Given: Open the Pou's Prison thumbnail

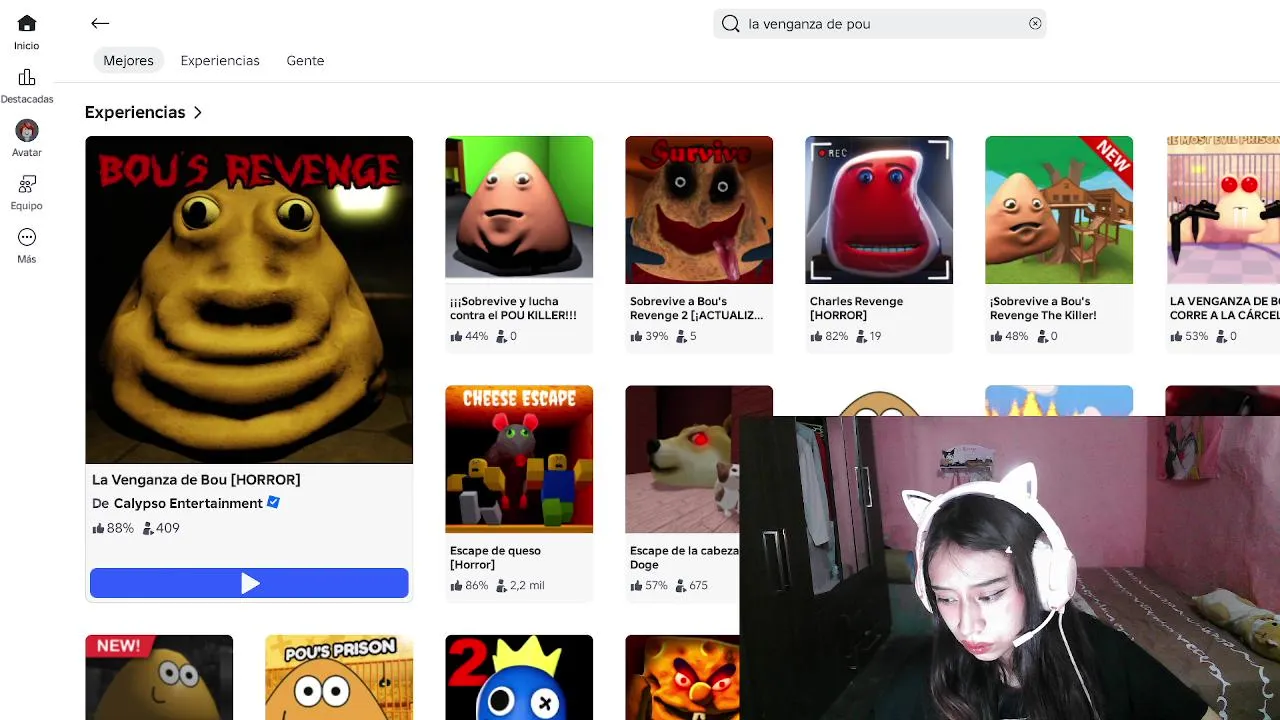Looking at the screenshot, I should [339, 677].
